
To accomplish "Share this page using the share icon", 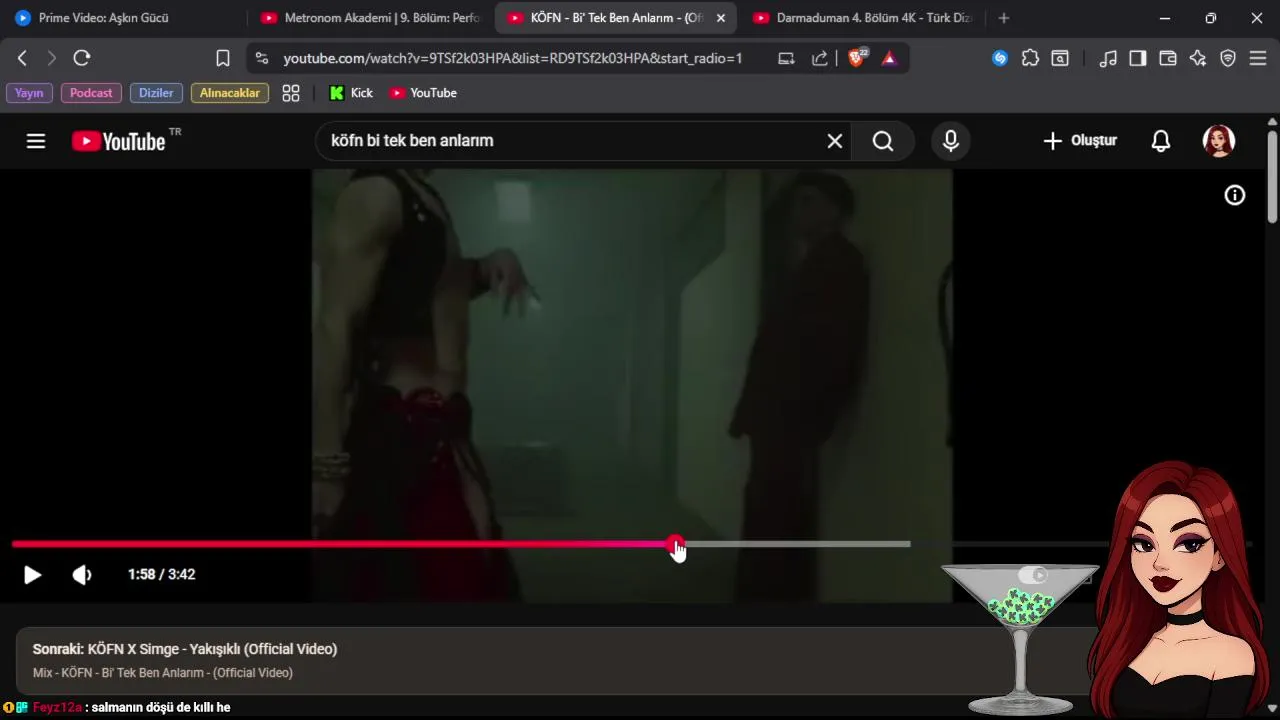I will point(820,58).
